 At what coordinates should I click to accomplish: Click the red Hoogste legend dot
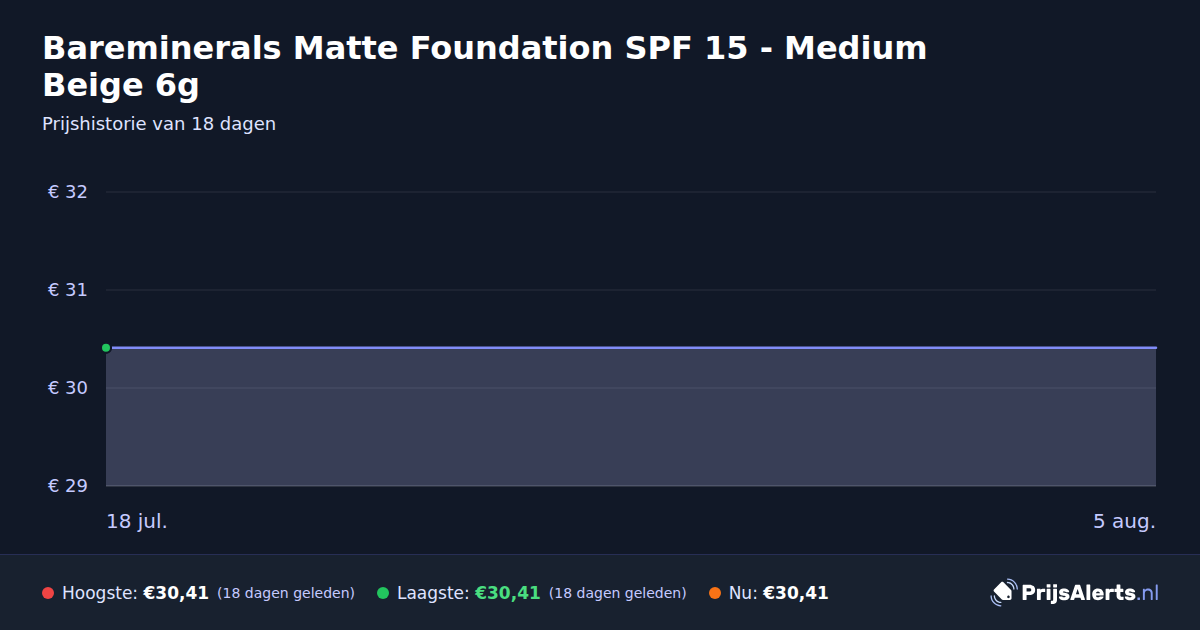point(48,593)
